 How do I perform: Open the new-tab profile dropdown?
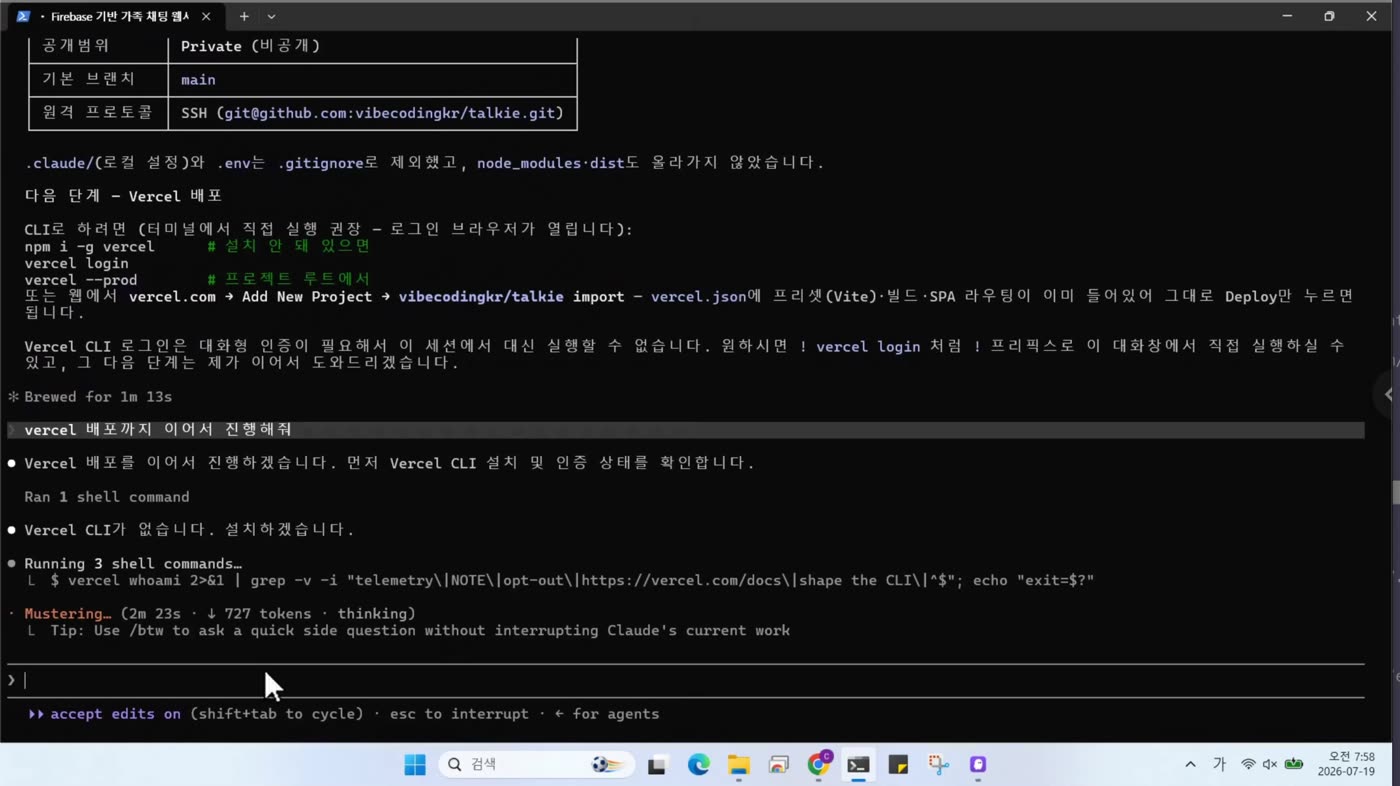(x=271, y=17)
